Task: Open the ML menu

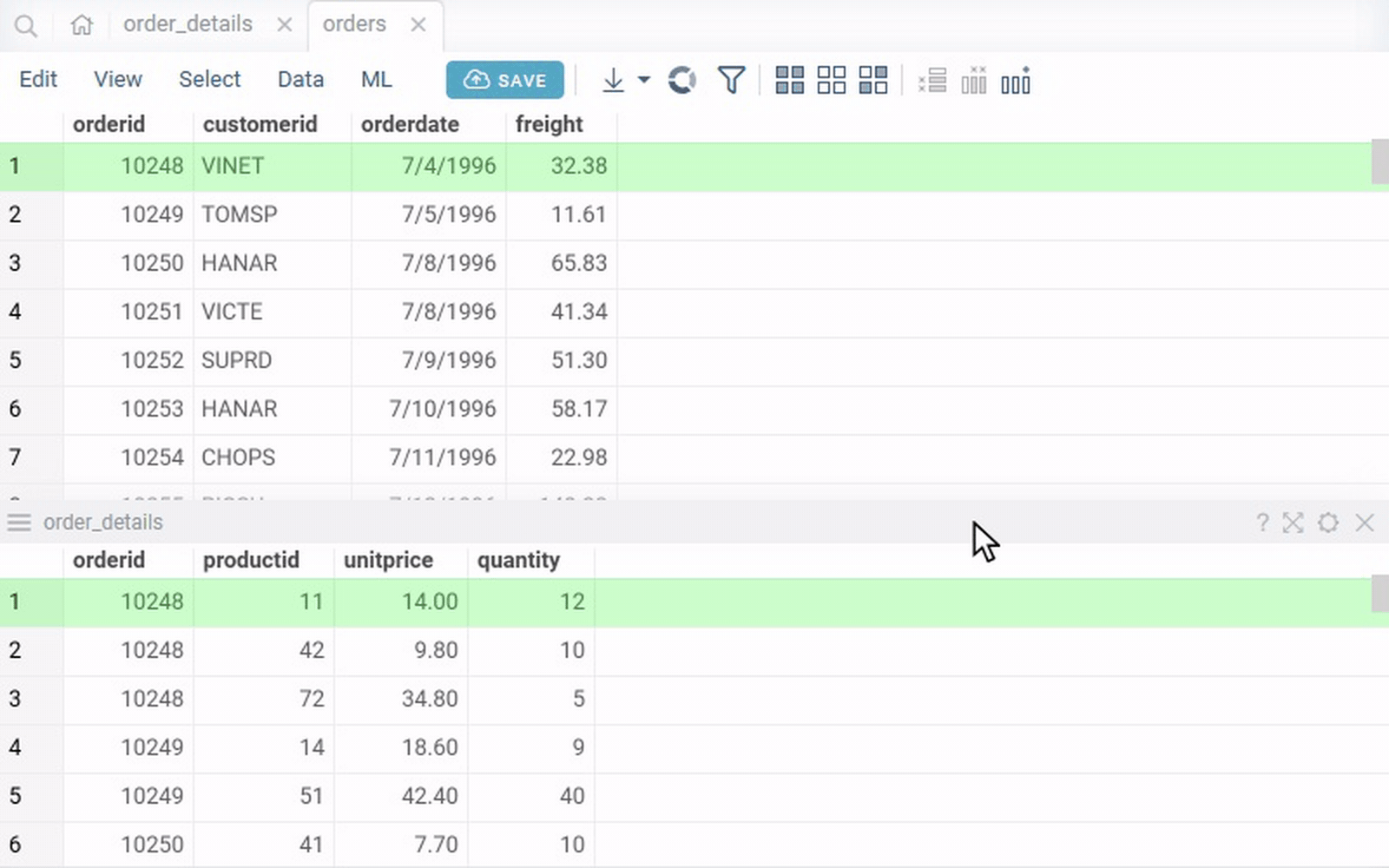Action: click(376, 80)
